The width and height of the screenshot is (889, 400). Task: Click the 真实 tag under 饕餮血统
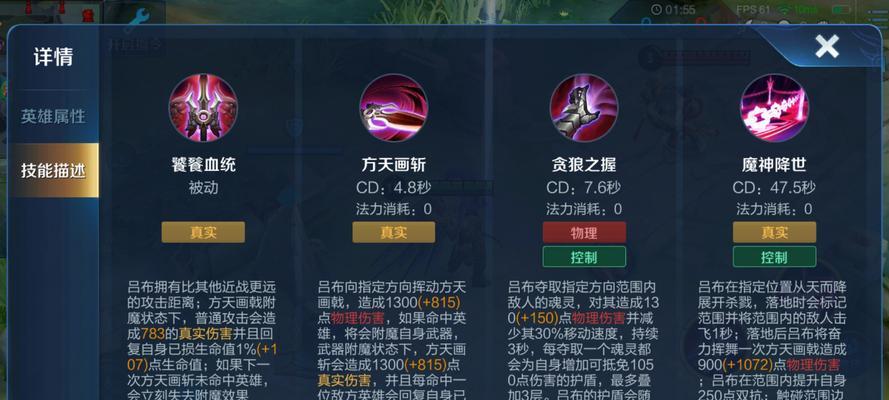click(203, 232)
